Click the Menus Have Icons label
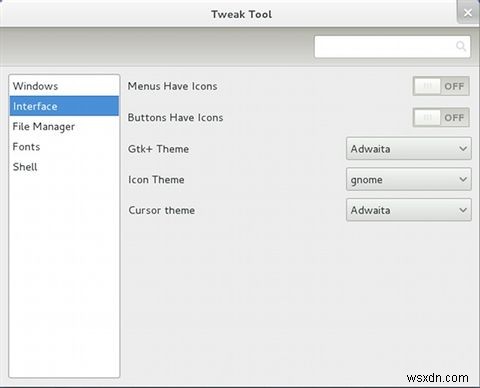 pyautogui.click(x=172, y=86)
